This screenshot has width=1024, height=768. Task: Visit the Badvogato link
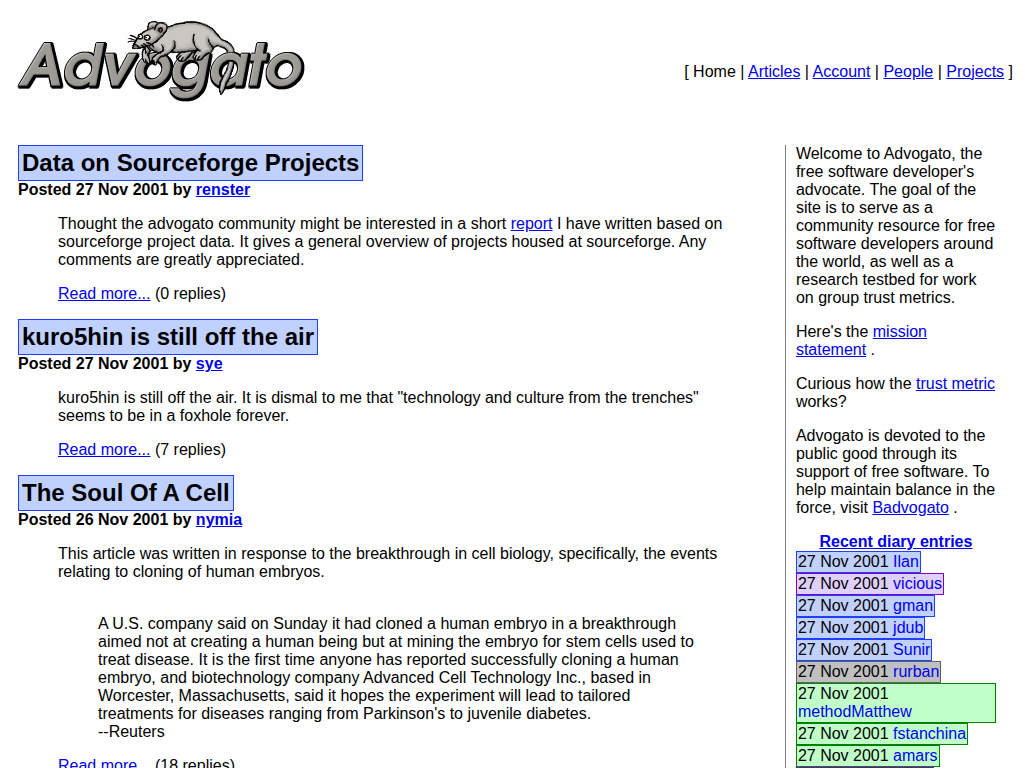910,507
